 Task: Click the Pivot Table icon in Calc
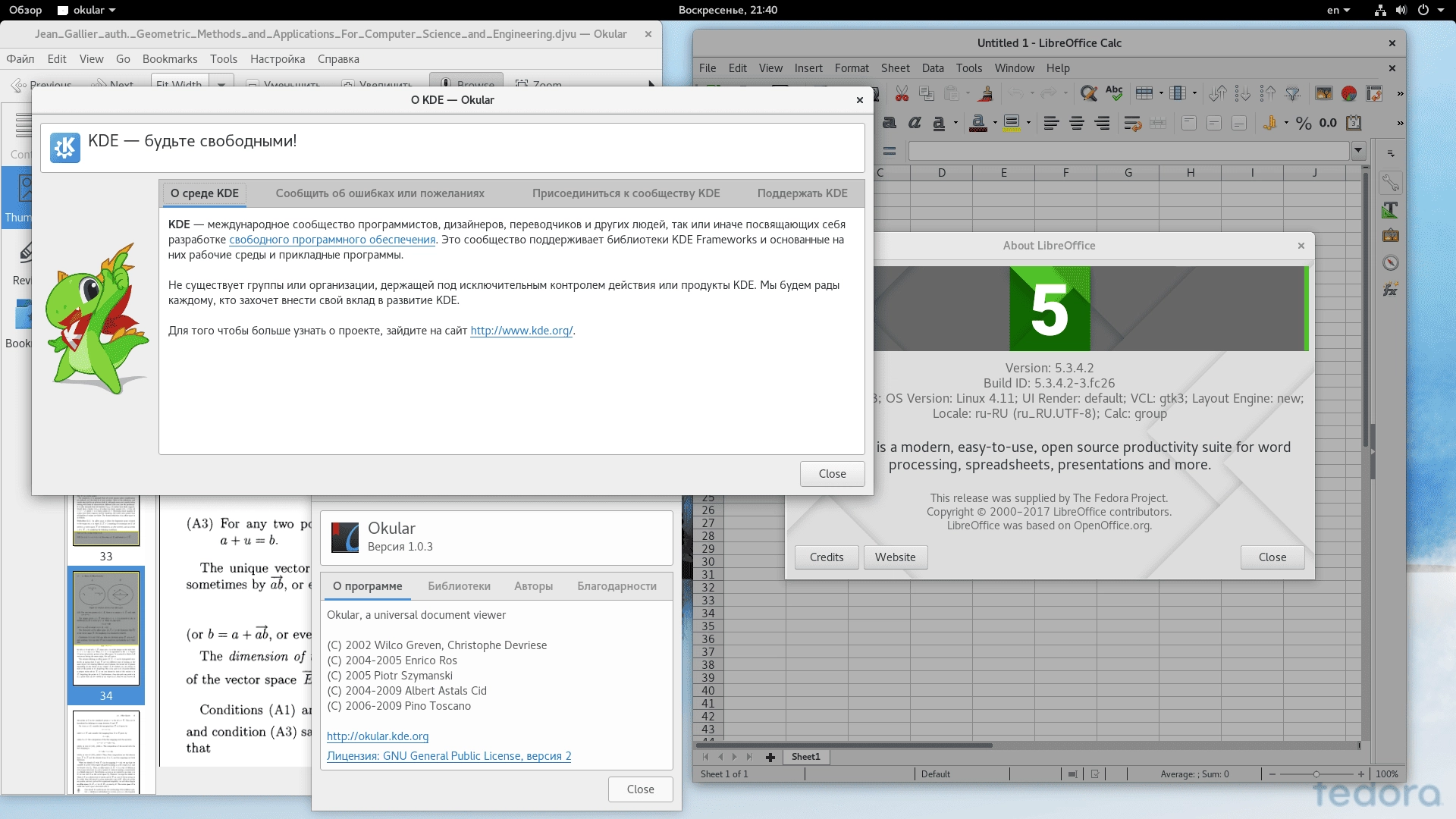coord(1374,93)
